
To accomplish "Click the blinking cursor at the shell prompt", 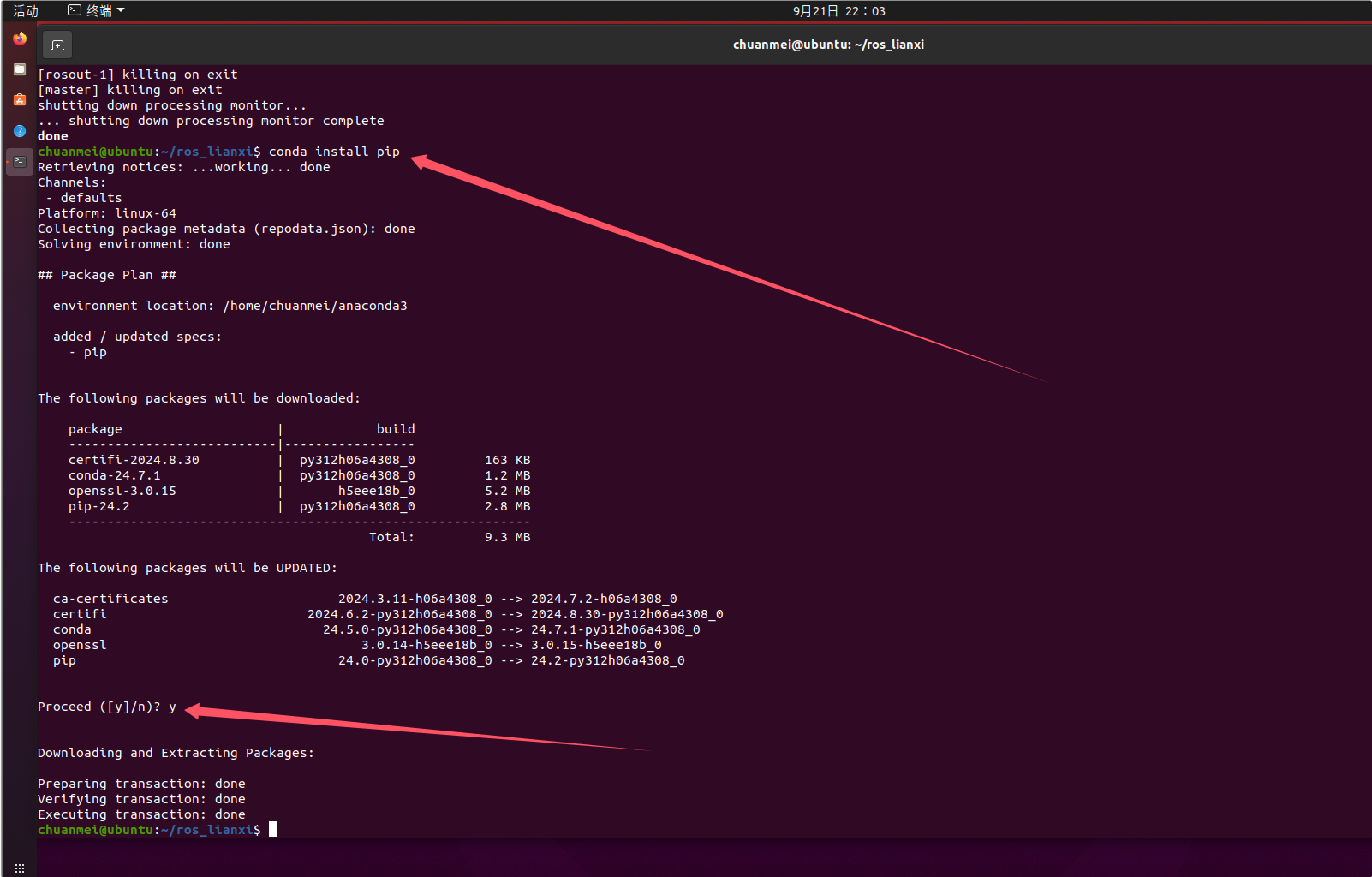I will pos(272,829).
